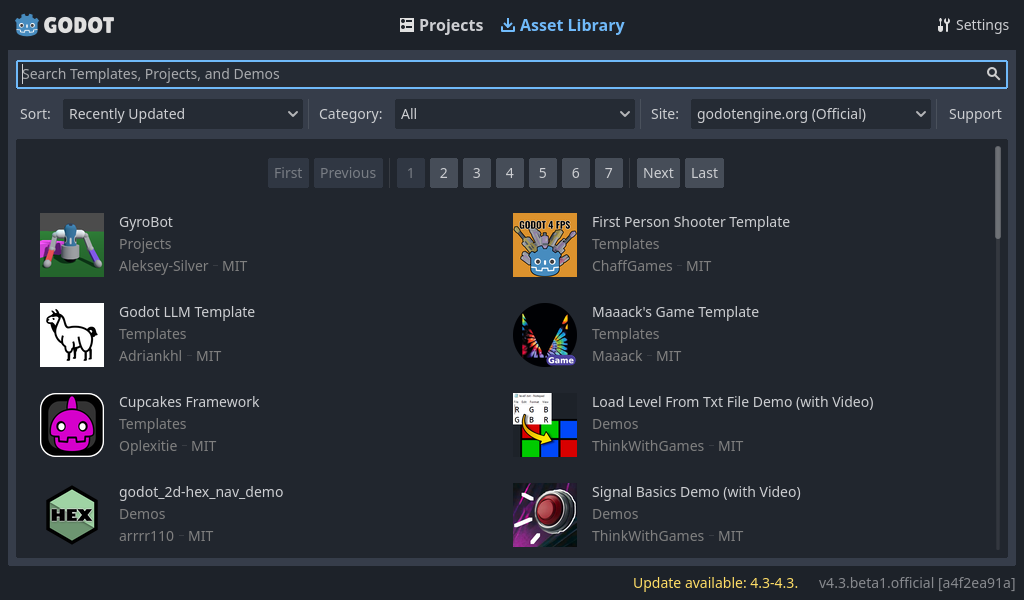Click the sliders icon next to Settings
The image size is (1024, 600).
941,24
